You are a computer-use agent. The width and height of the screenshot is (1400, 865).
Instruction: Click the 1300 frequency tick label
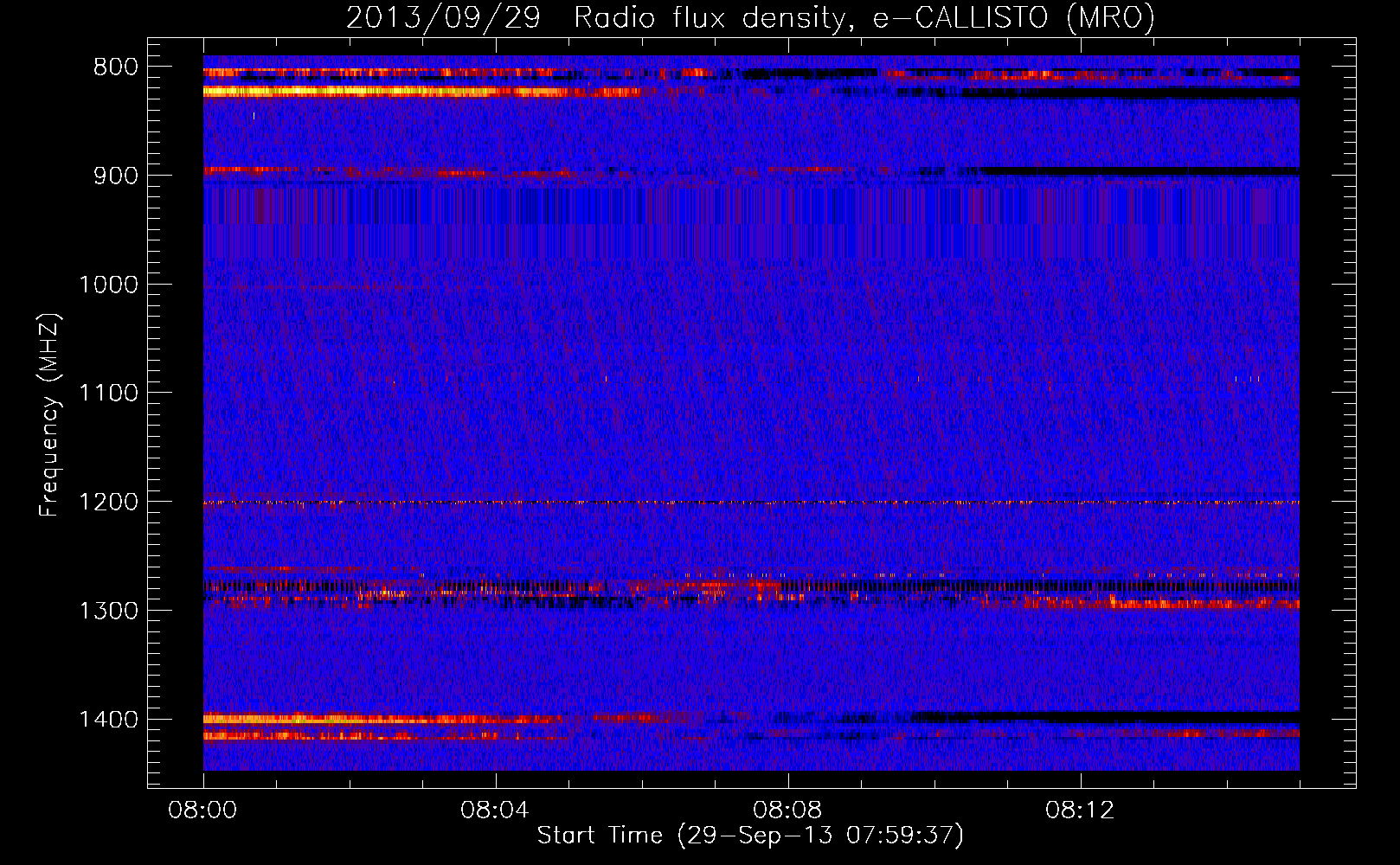click(x=108, y=611)
